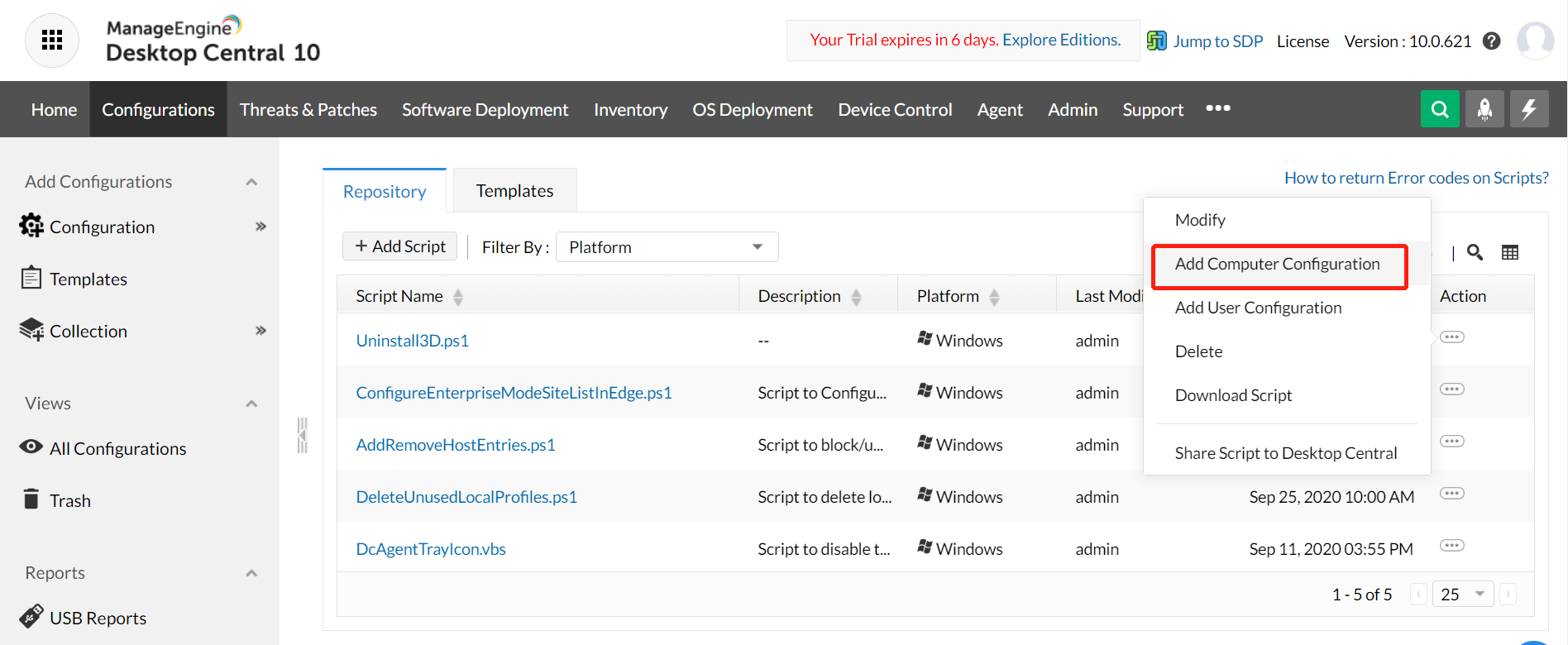Collapse the Add Configurations section
Image resolution: width=1568 pixels, height=645 pixels.
(251, 182)
